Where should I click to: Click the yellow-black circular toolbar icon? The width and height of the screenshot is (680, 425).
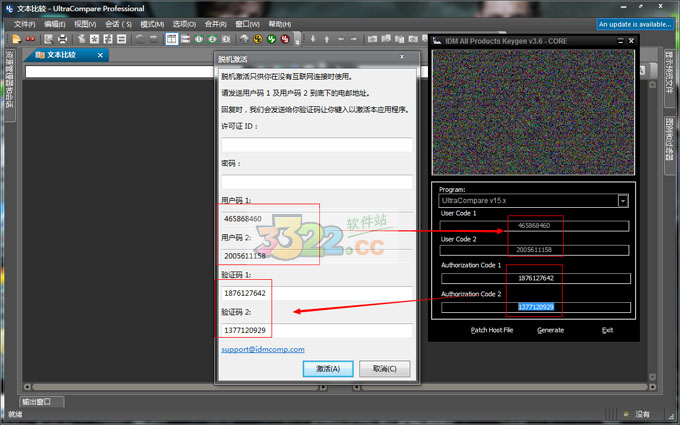click(258, 39)
